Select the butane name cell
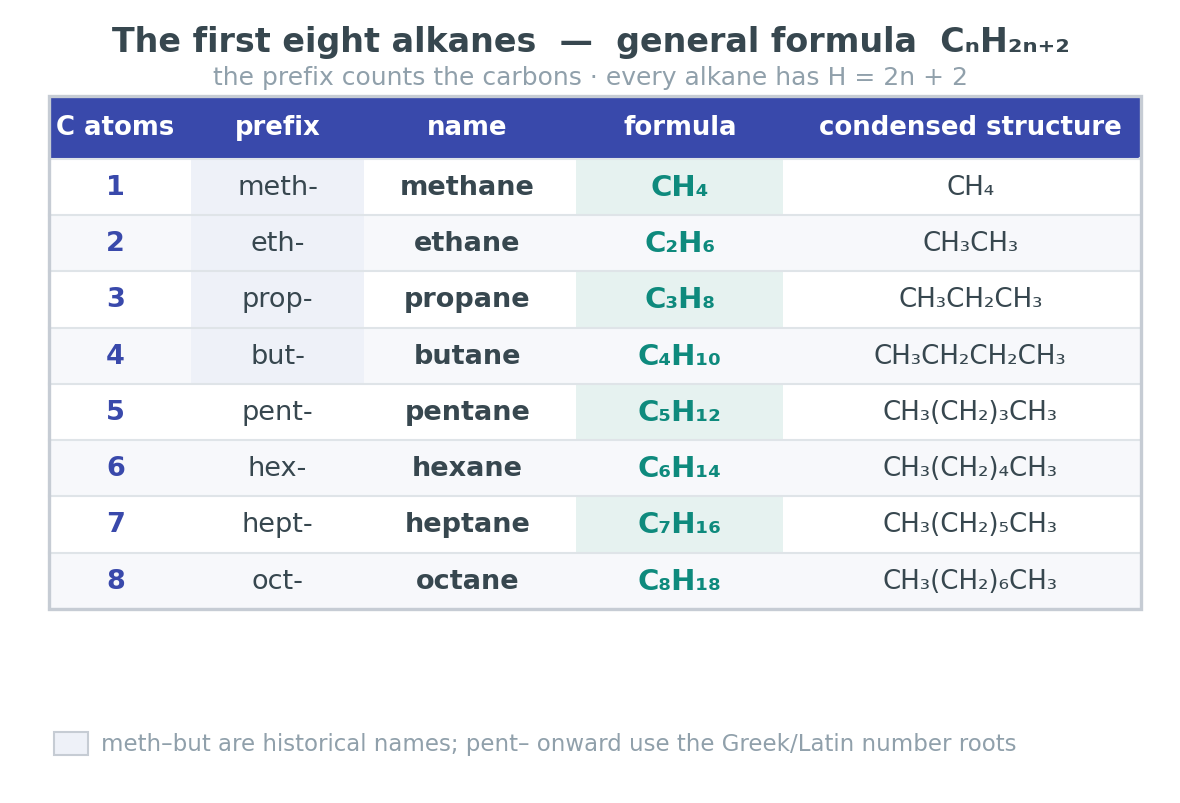 467,355
